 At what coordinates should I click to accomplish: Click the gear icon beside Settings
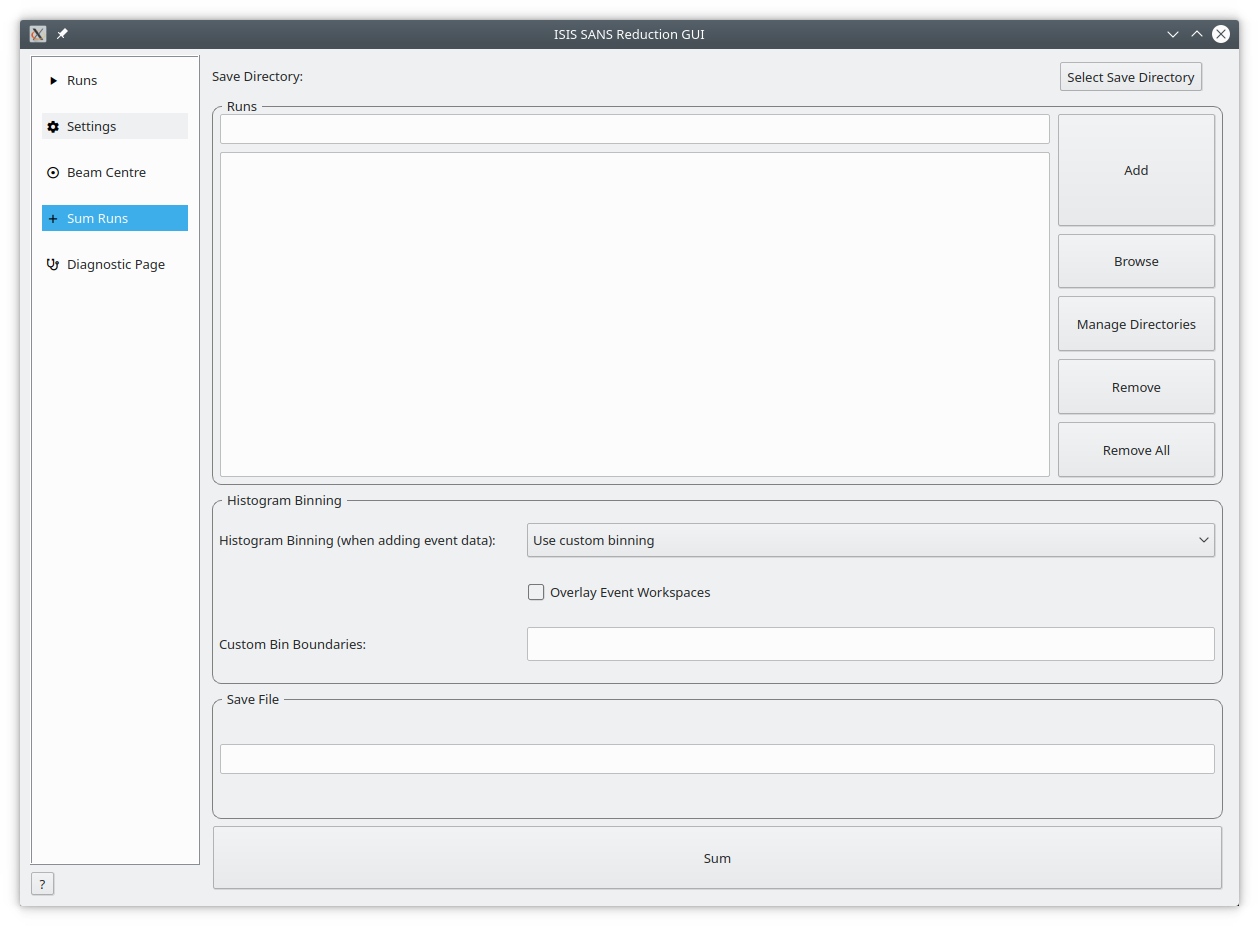tap(53, 127)
